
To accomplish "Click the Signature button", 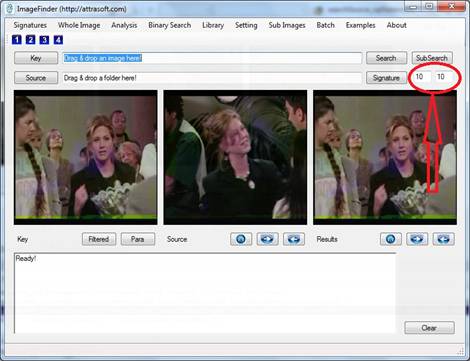I will [x=386, y=78].
